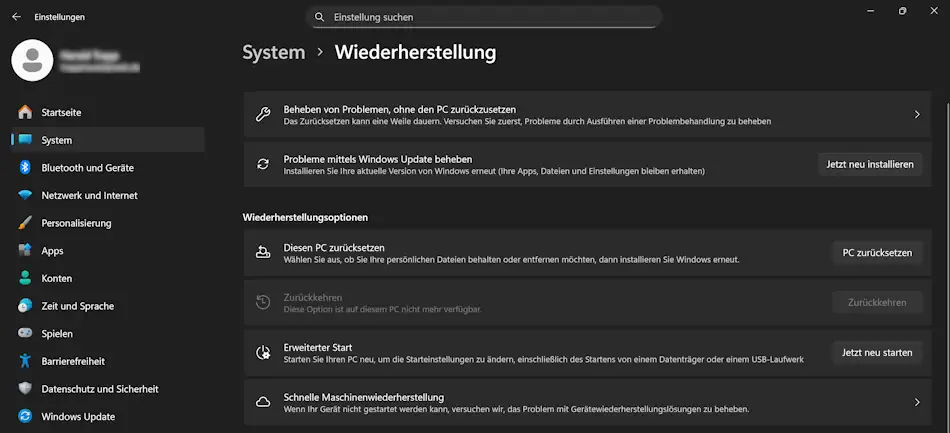Click the Apps icon in sidebar
Image resolution: width=950 pixels, height=433 pixels.
(25, 251)
